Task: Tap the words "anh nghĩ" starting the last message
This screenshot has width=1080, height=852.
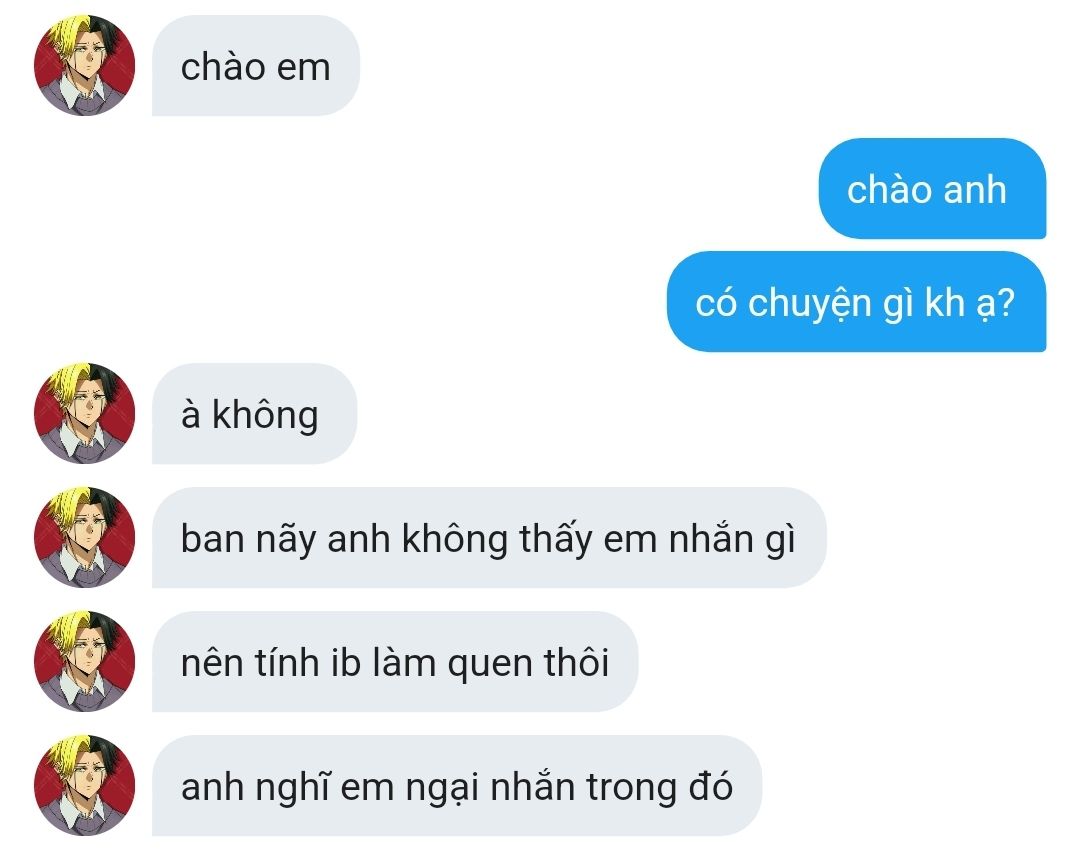Action: (256, 789)
